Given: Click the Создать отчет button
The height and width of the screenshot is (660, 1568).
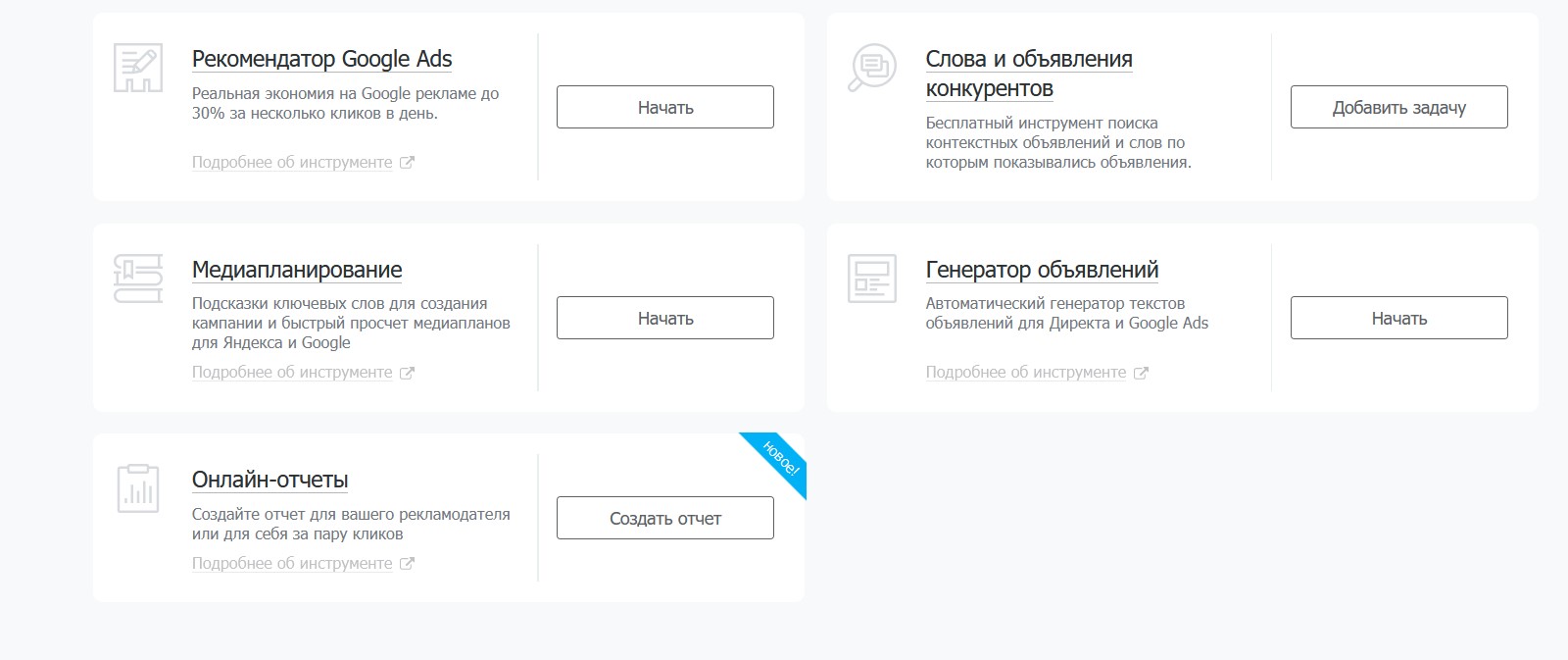Looking at the screenshot, I should point(664,518).
